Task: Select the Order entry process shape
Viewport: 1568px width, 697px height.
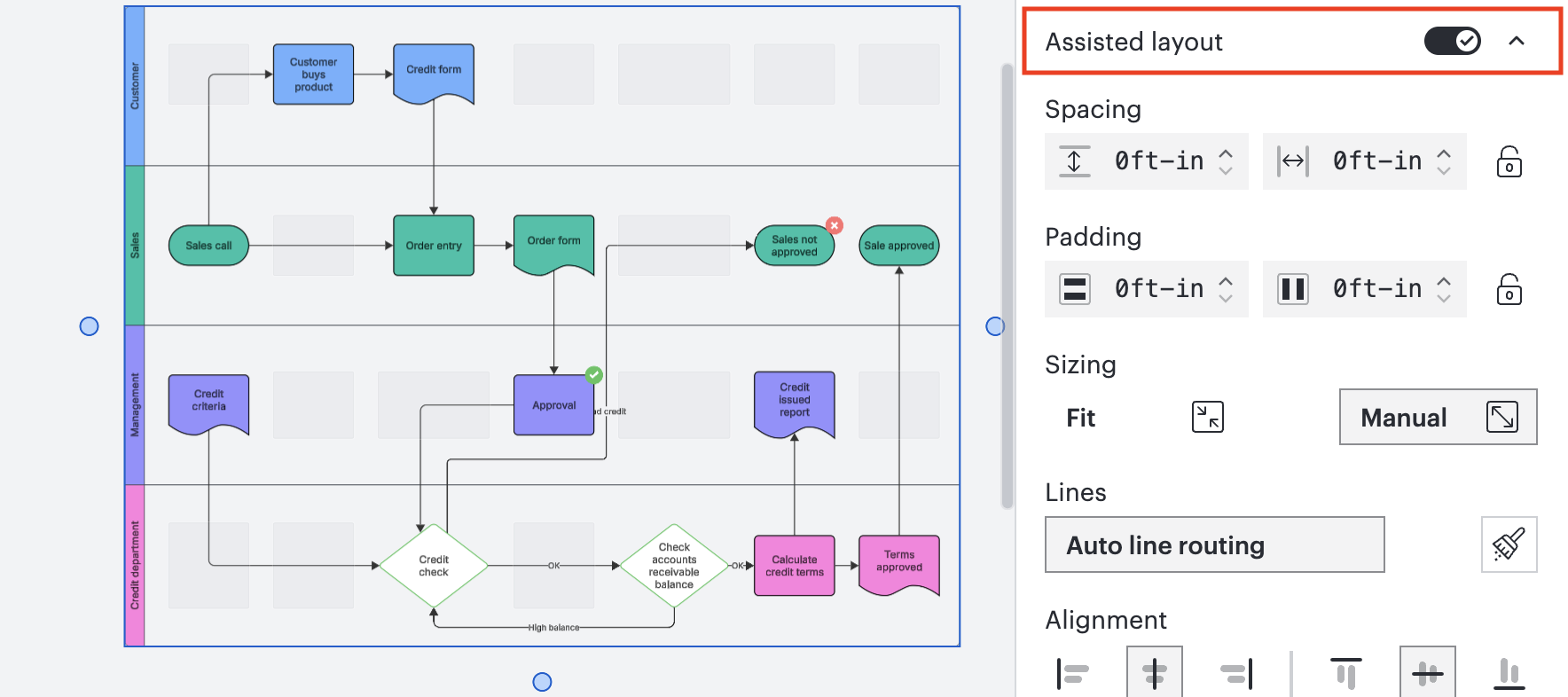Action: pyautogui.click(x=434, y=246)
